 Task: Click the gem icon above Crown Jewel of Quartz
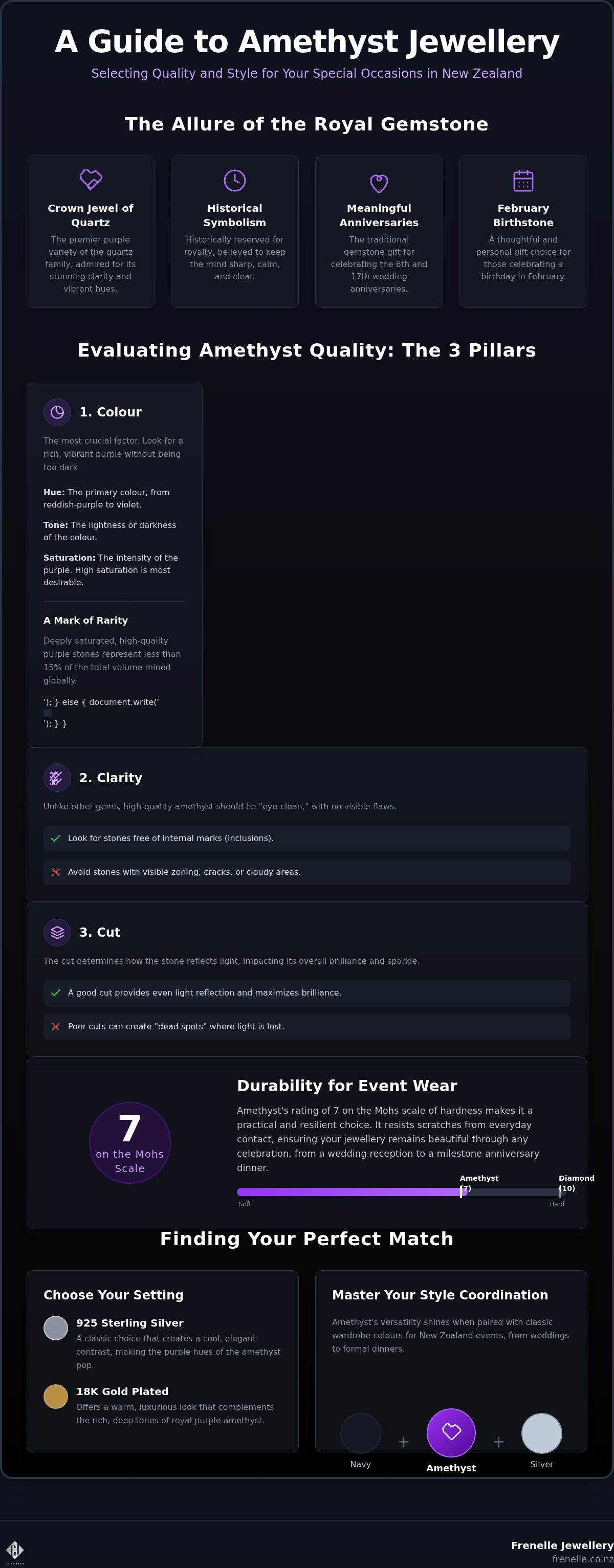[91, 180]
